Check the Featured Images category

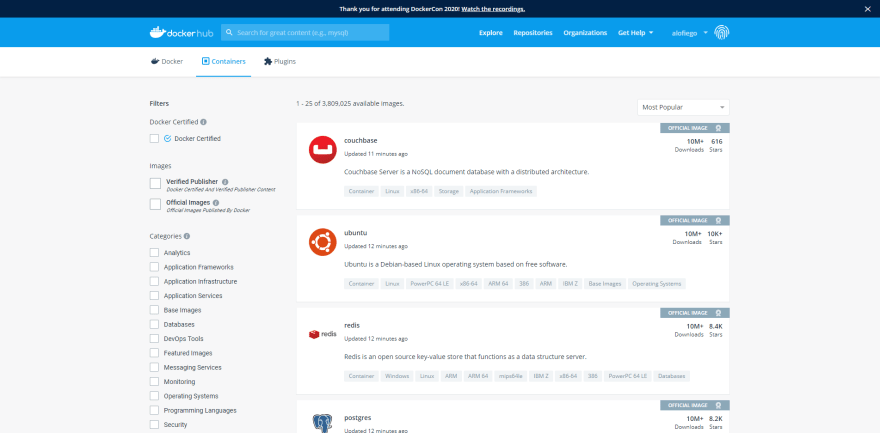coord(154,353)
